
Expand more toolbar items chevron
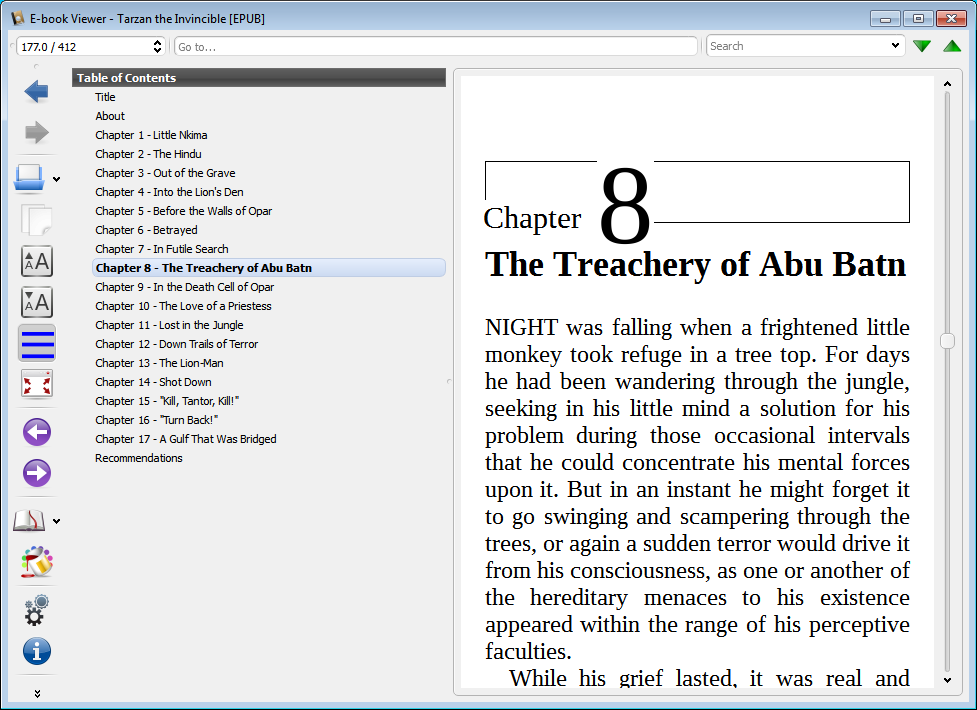[37, 694]
